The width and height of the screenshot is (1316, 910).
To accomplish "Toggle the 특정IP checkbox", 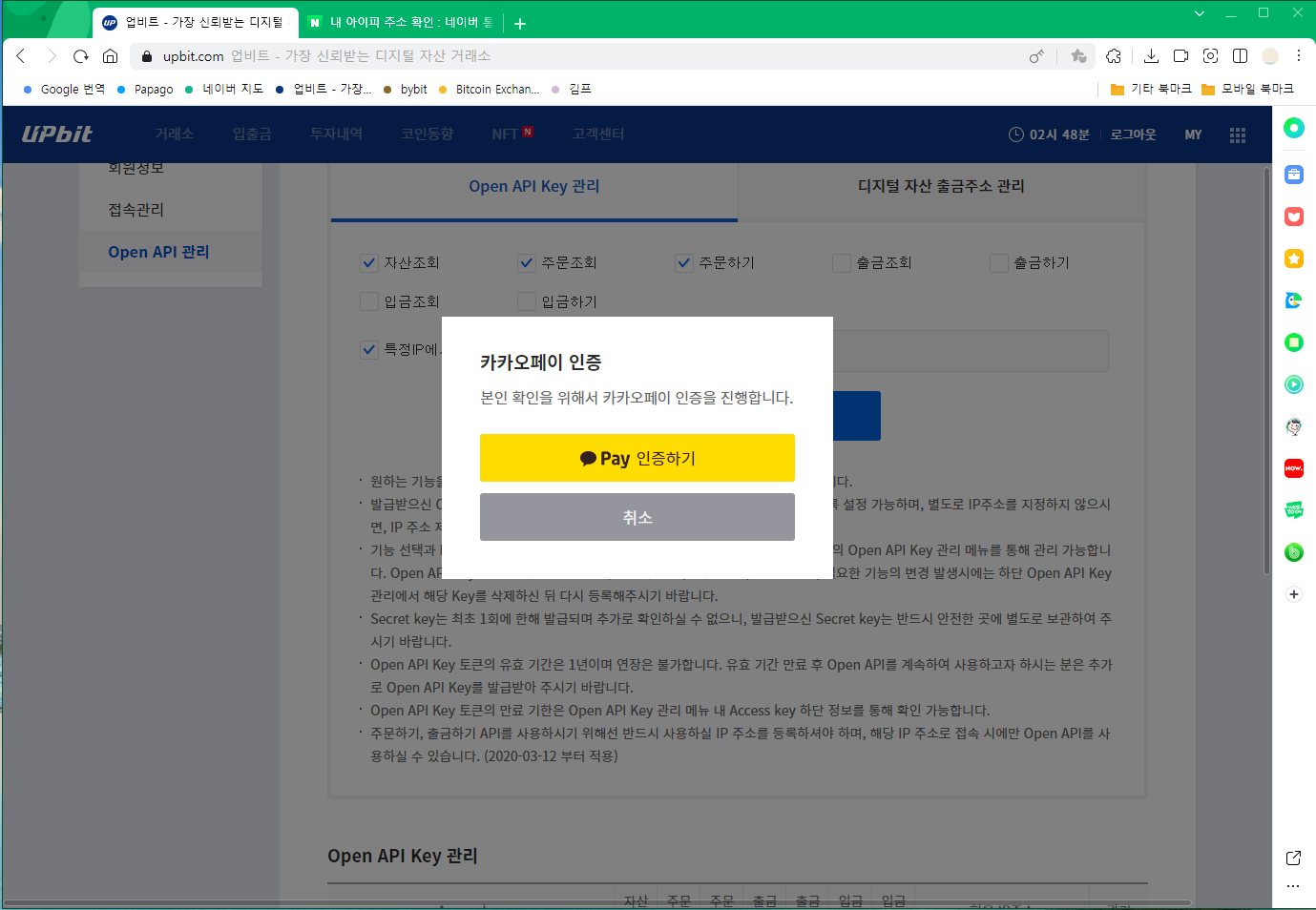I will coord(369,350).
